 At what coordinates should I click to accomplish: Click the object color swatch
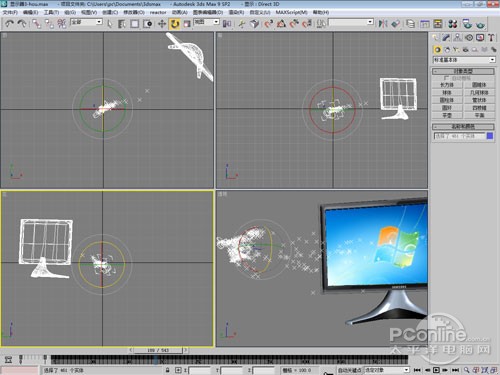point(490,136)
